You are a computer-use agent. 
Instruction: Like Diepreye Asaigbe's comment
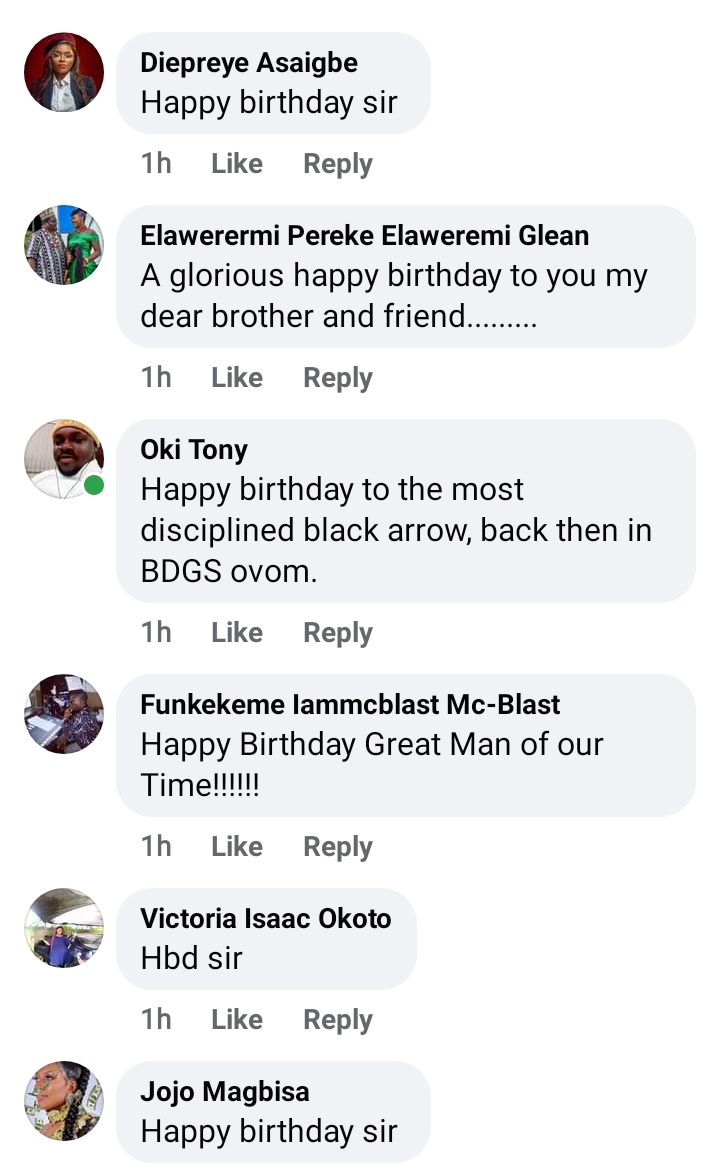tap(236, 163)
